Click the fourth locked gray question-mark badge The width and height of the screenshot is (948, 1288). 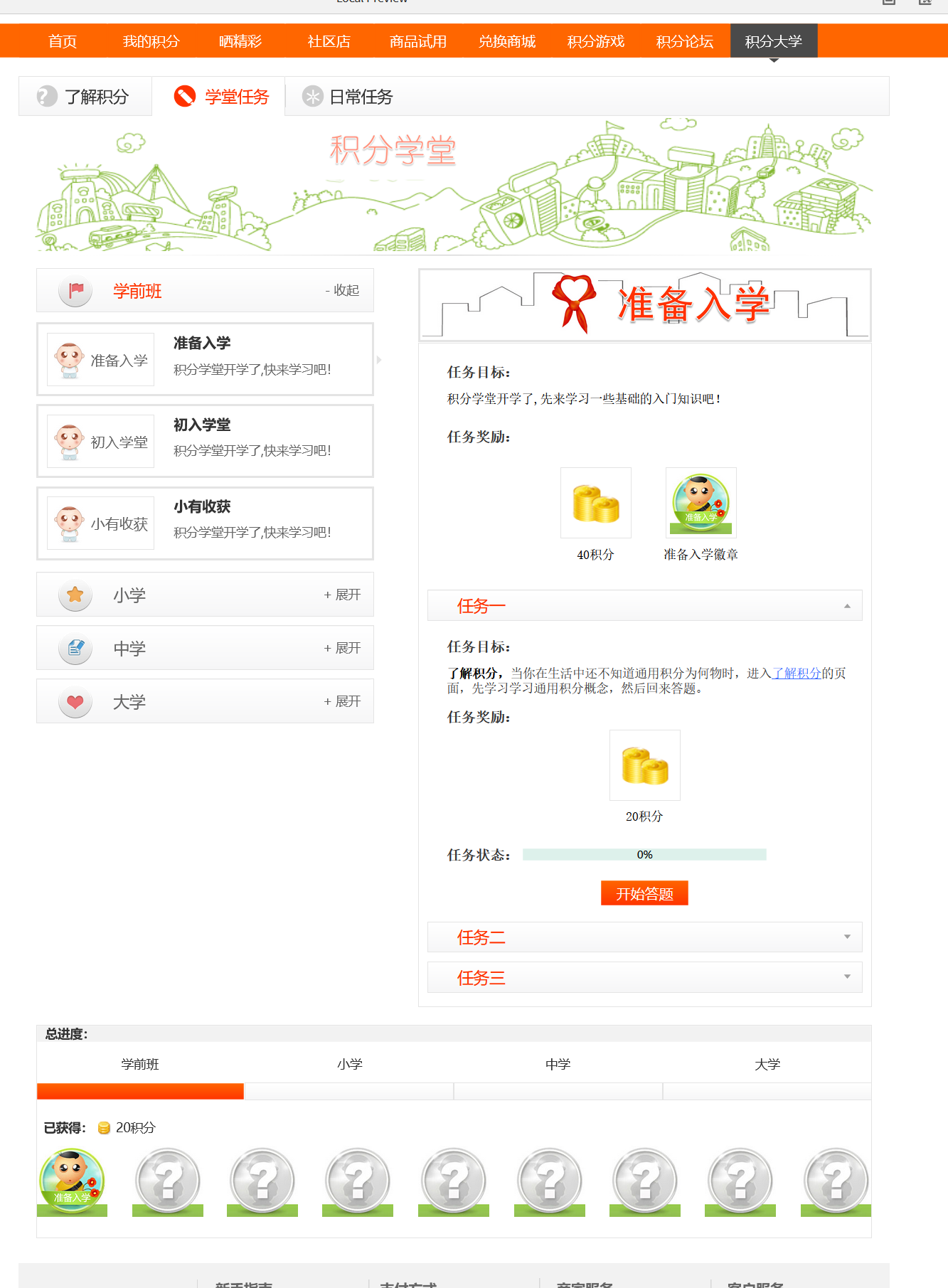(x=454, y=1182)
